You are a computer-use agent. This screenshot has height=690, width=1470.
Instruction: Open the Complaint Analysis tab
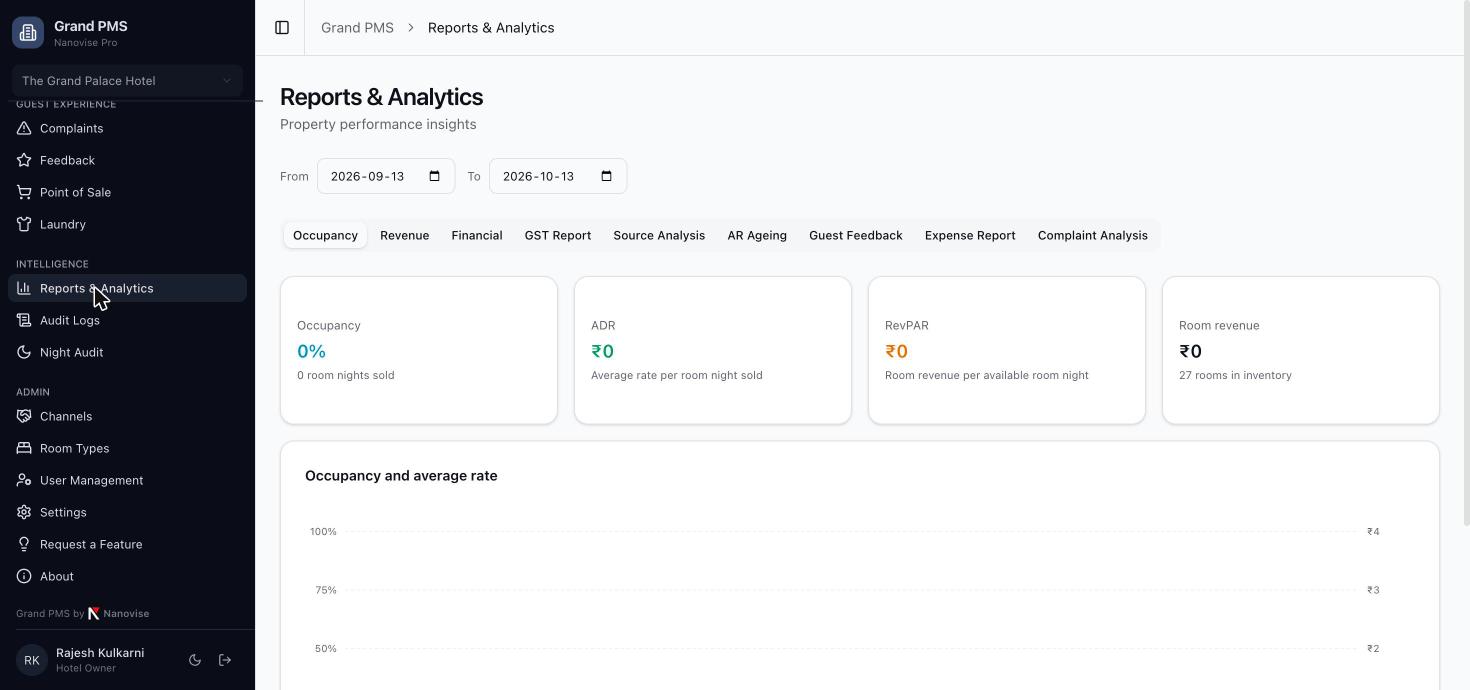tap(1093, 235)
